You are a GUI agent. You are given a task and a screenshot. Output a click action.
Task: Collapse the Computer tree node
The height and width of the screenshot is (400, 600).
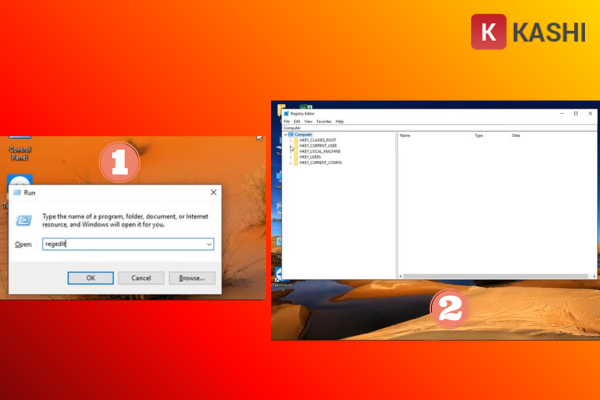[x=285, y=135]
